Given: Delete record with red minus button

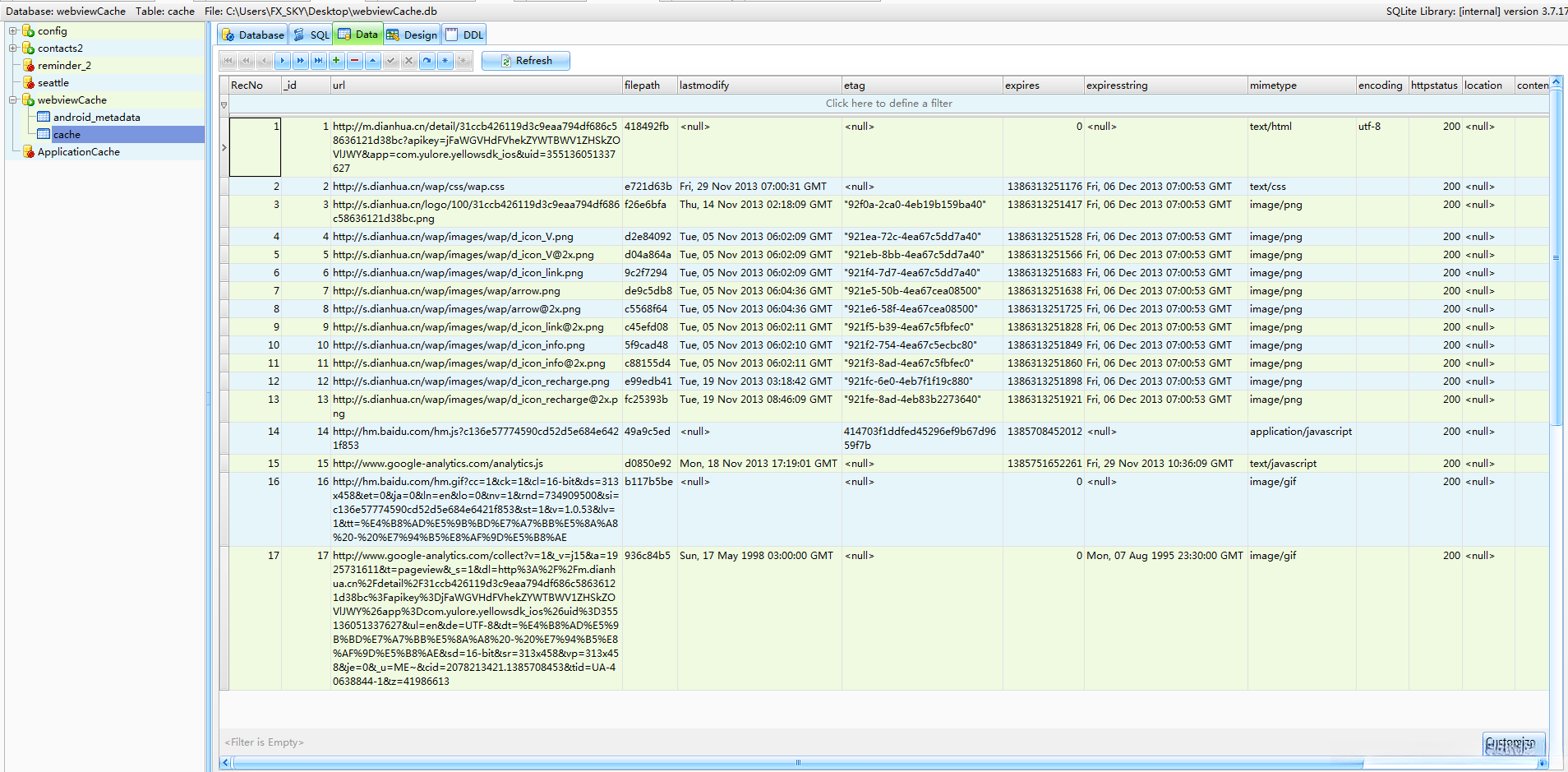Looking at the screenshot, I should 354,61.
